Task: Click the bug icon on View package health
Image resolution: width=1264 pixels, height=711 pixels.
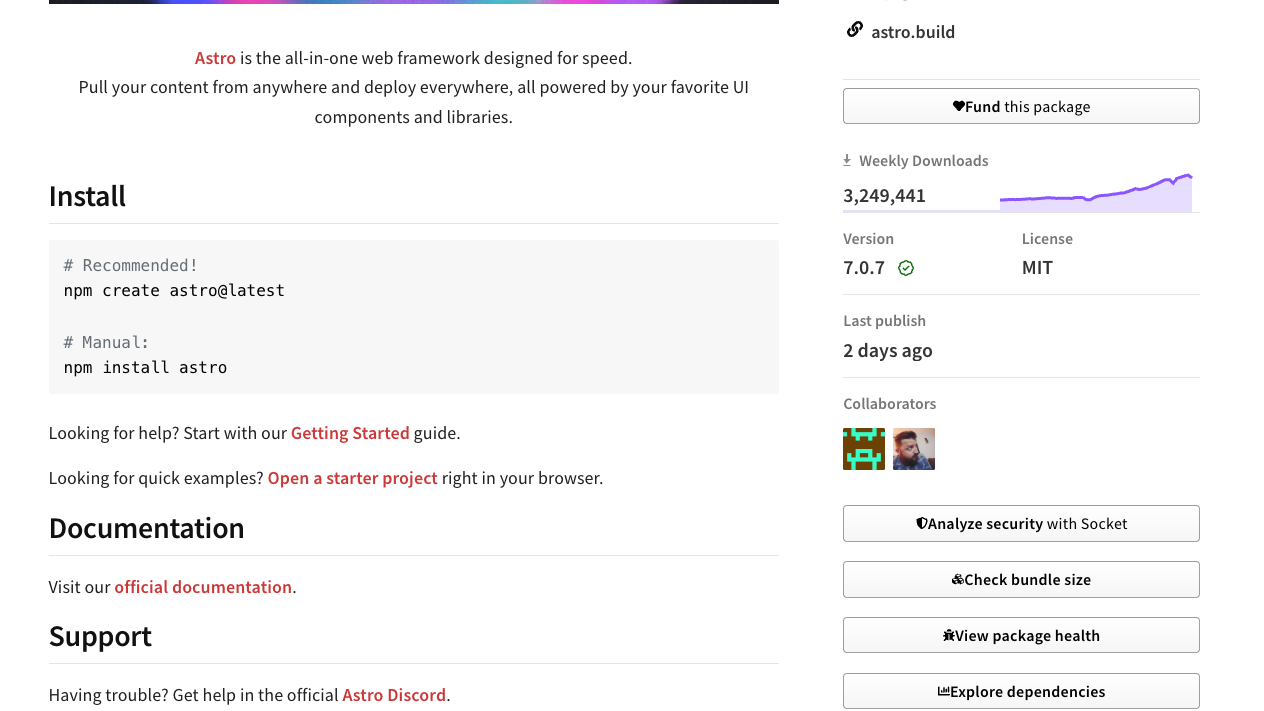Action: (x=949, y=635)
